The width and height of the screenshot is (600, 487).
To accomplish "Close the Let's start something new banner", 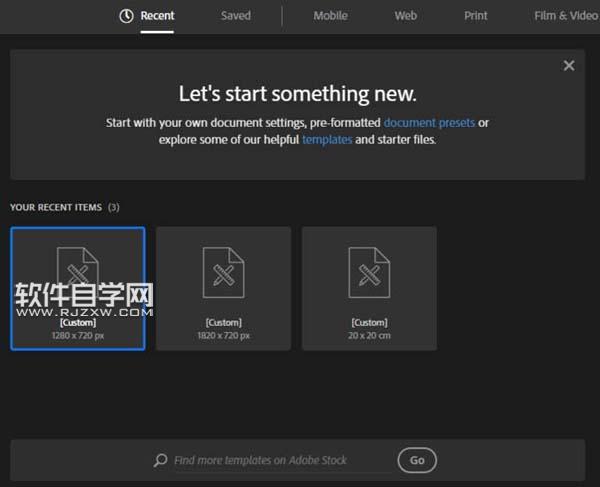I will (x=569, y=65).
